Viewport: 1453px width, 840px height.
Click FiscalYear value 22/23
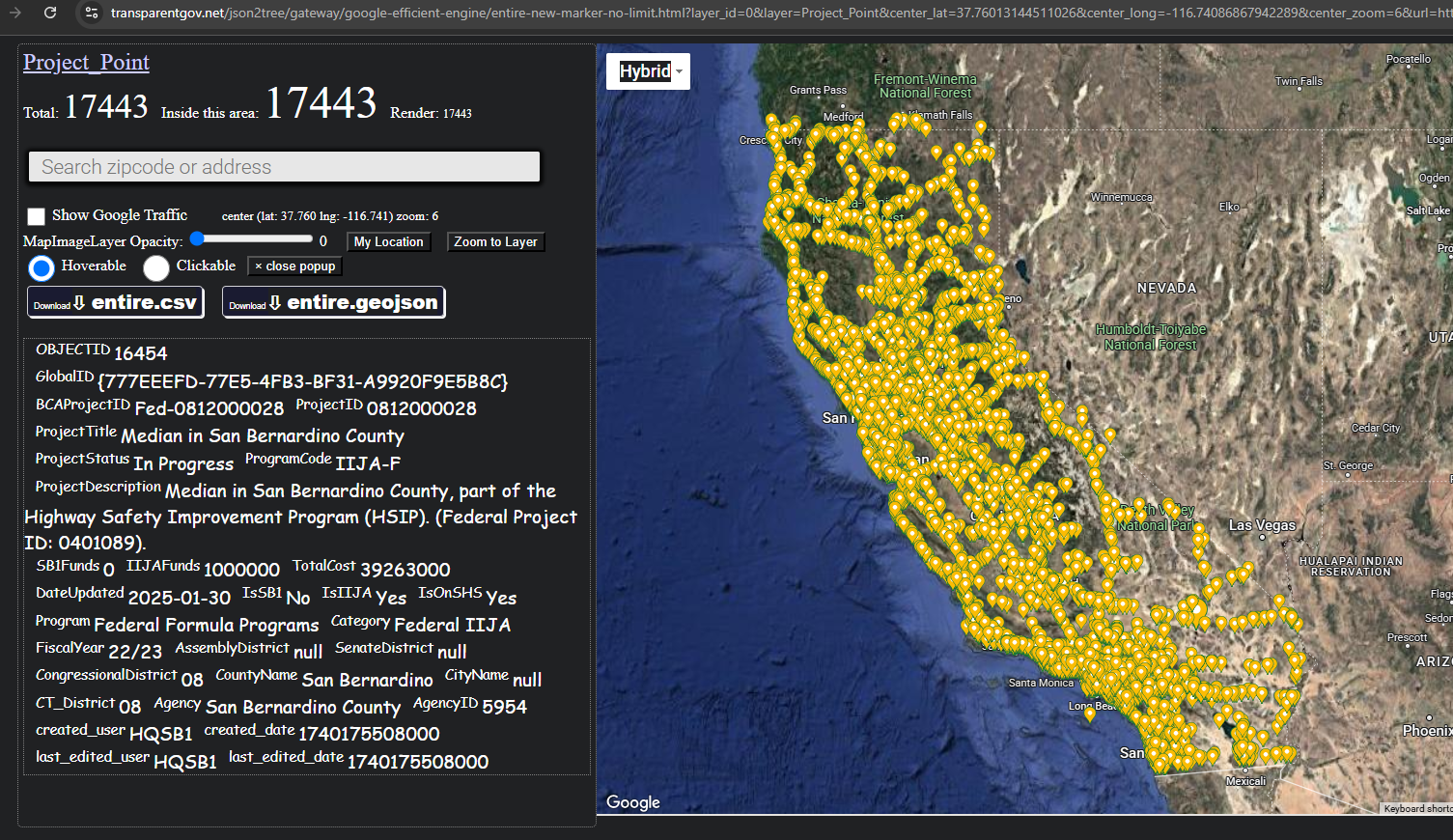135,652
